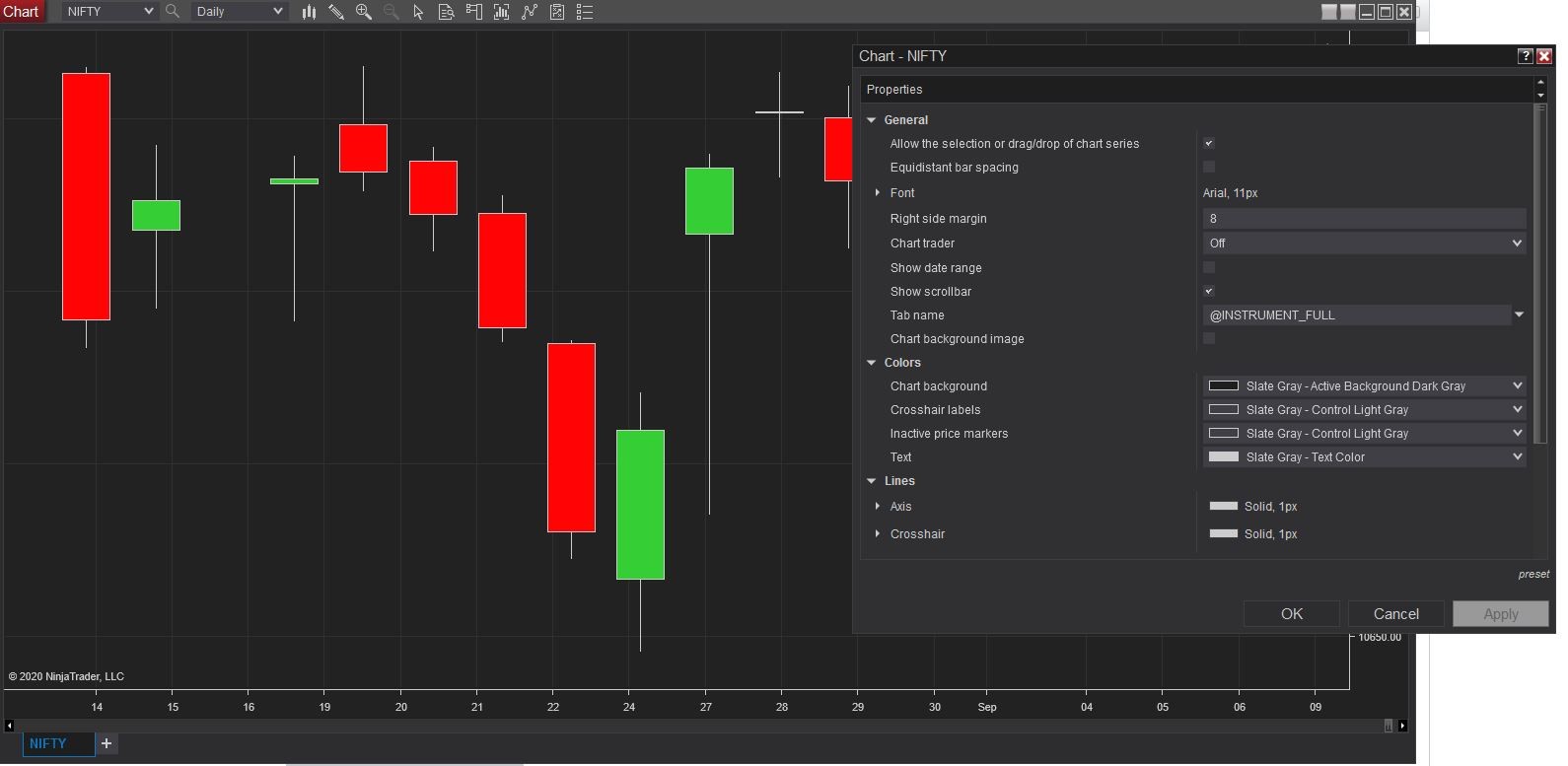Expand the Font property
The width and height of the screenshot is (1568, 766).
click(878, 193)
